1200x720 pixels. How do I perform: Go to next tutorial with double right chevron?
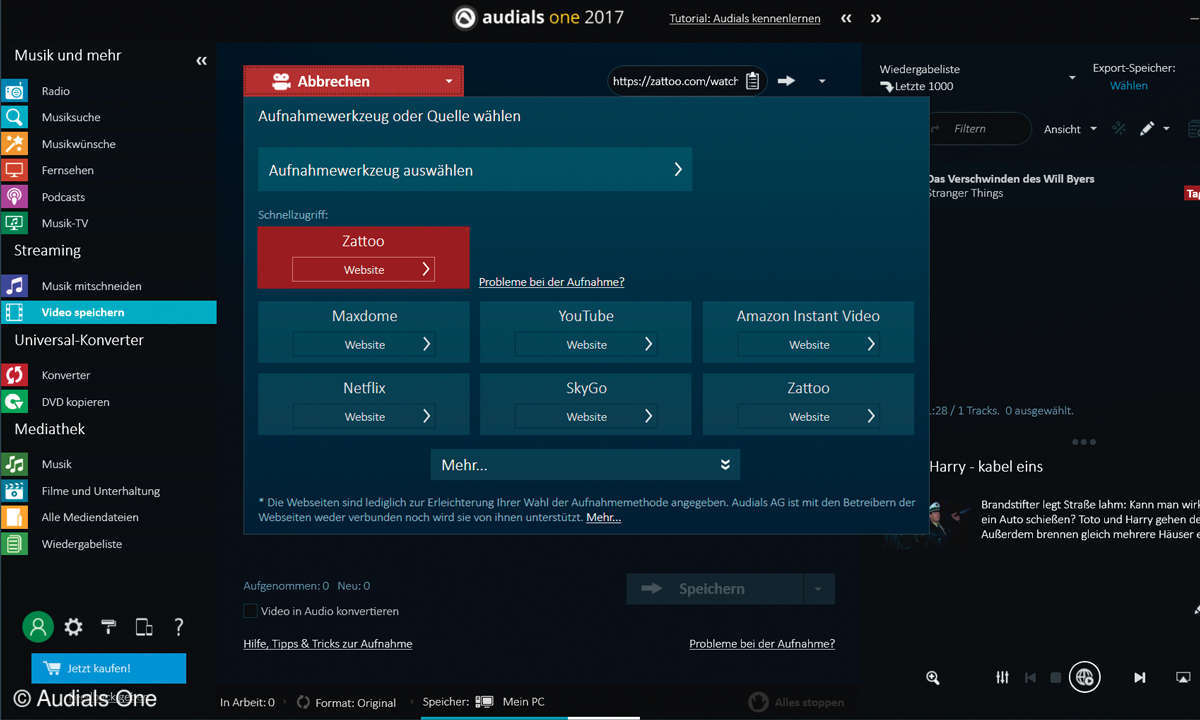[876, 18]
